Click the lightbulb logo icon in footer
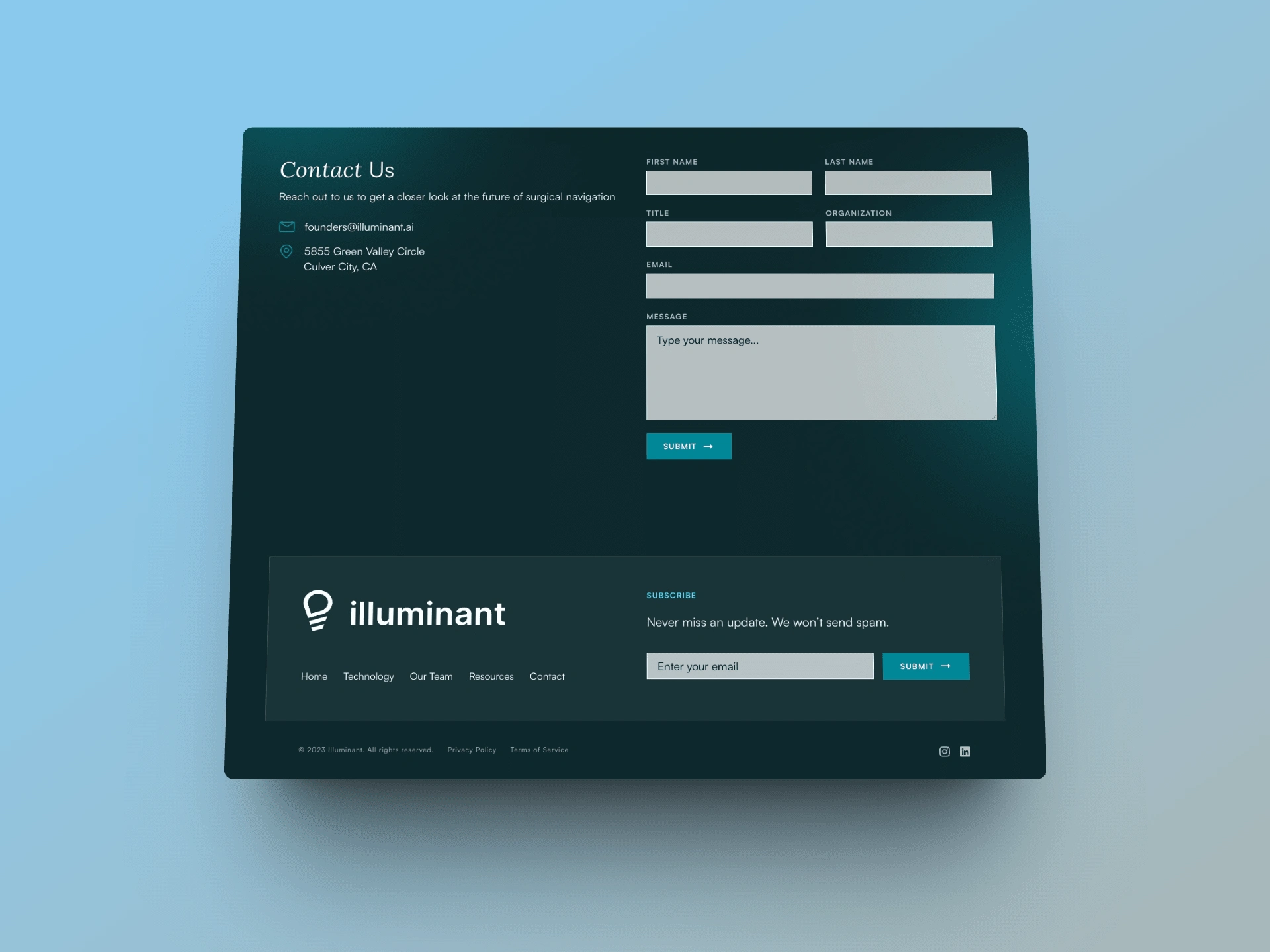Screen dimensions: 1270x952 318,610
